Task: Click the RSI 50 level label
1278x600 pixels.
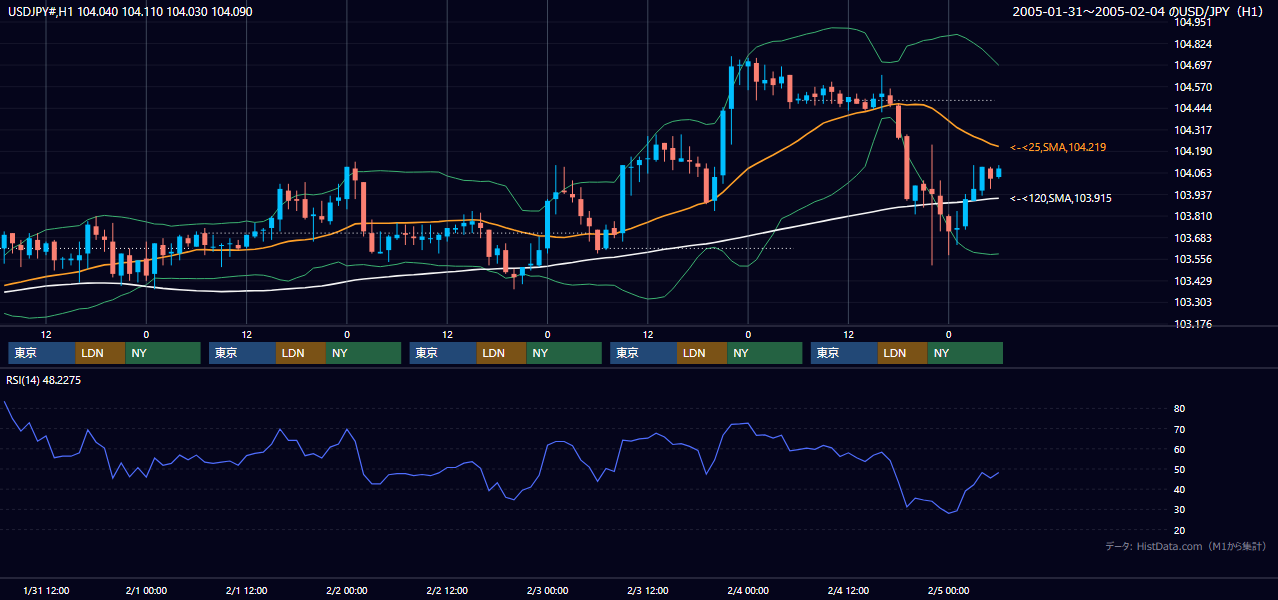Action: pyautogui.click(x=1180, y=469)
